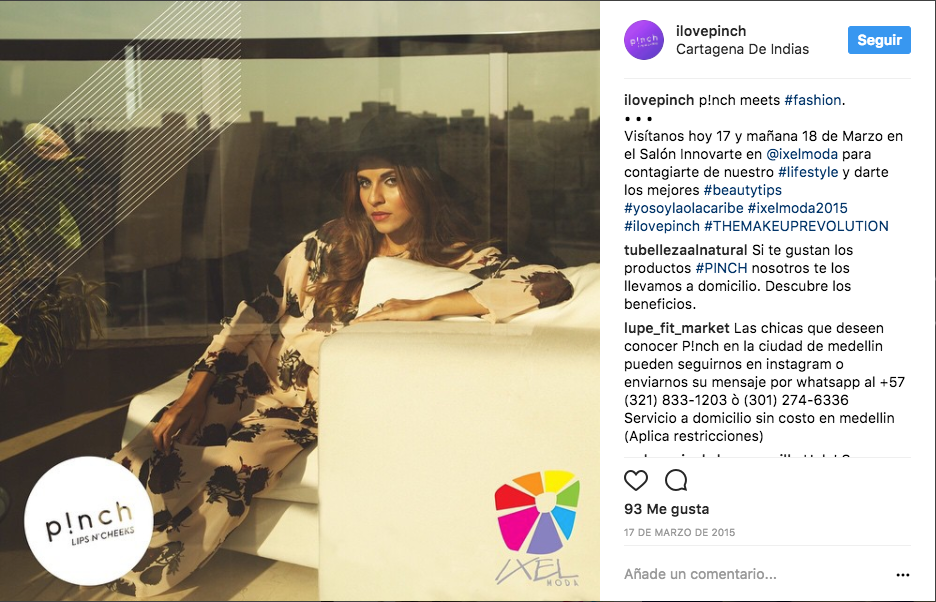Open the three-dots more options menu
936x602 pixels.
click(903, 575)
